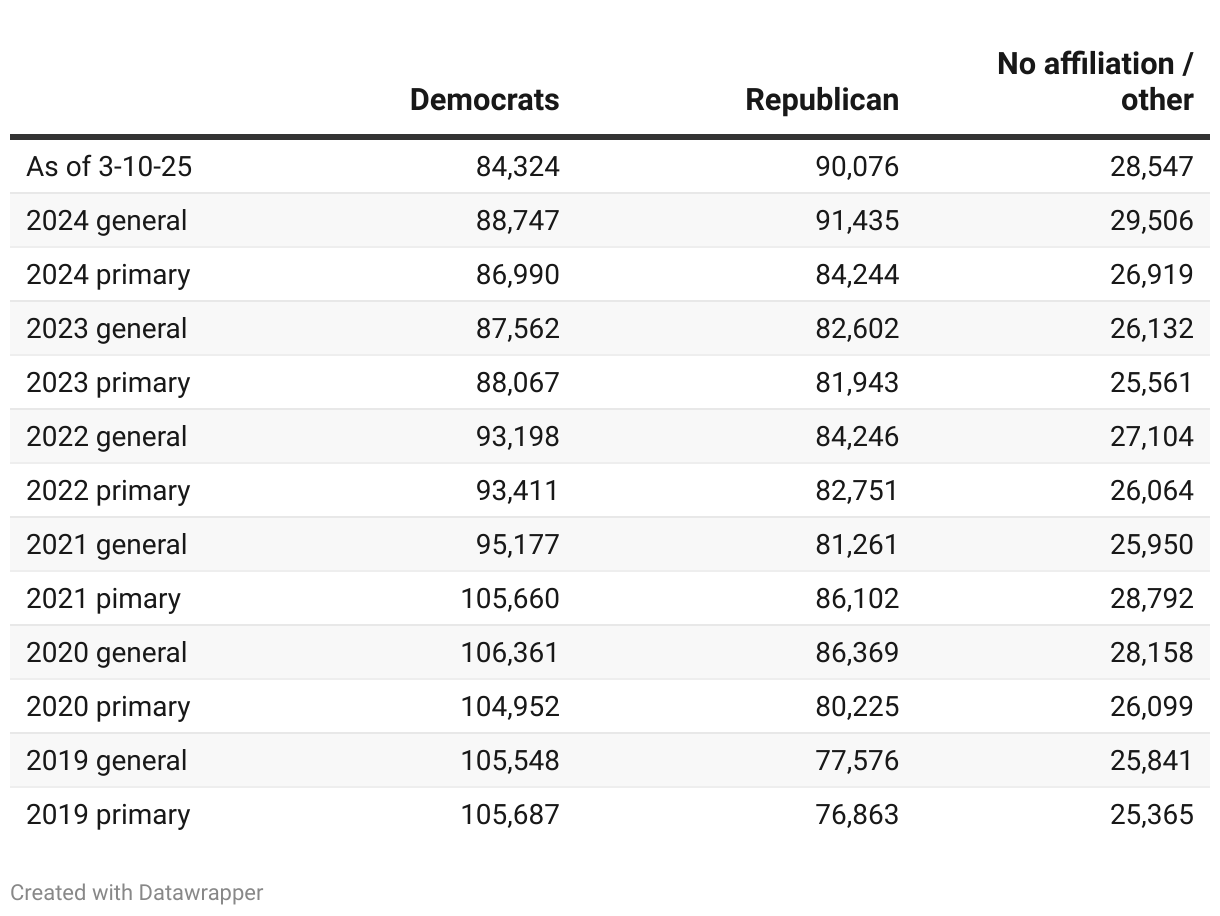This screenshot has height=916, width=1220.
Task: Click the Republican value 77,576
Action: (x=856, y=760)
